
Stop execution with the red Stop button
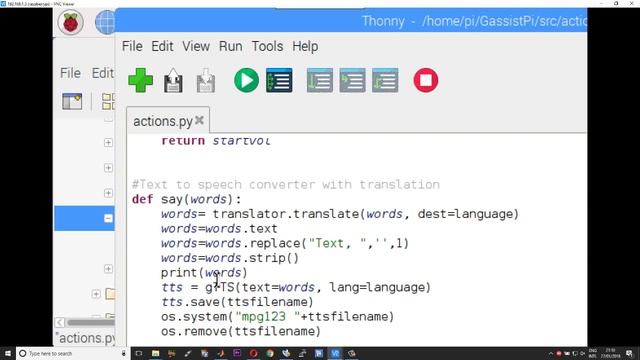click(x=426, y=80)
